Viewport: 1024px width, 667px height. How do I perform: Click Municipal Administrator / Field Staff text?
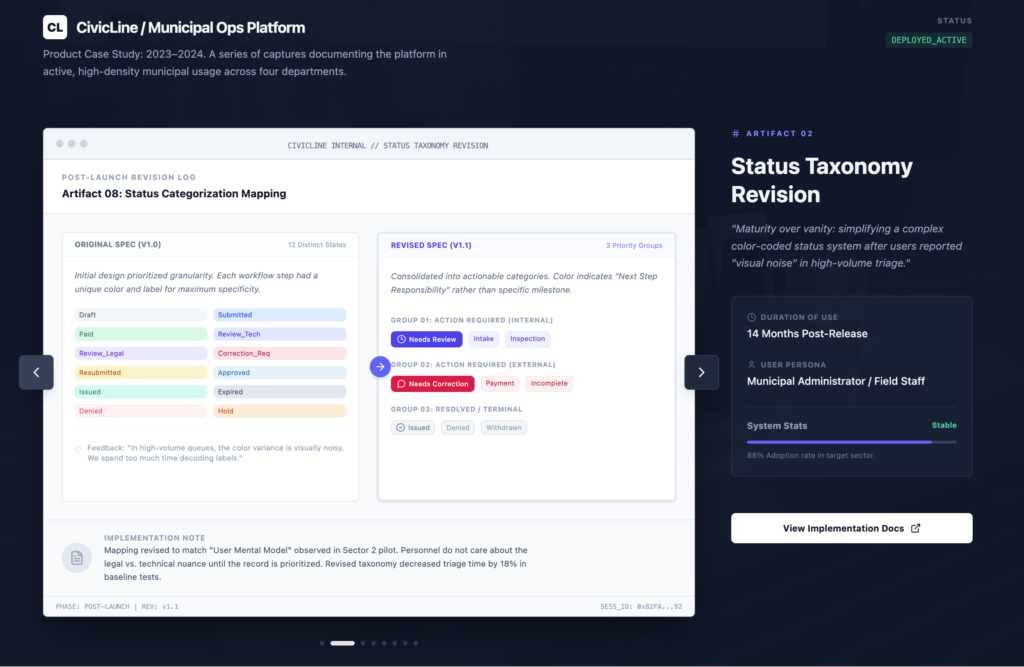(x=836, y=382)
